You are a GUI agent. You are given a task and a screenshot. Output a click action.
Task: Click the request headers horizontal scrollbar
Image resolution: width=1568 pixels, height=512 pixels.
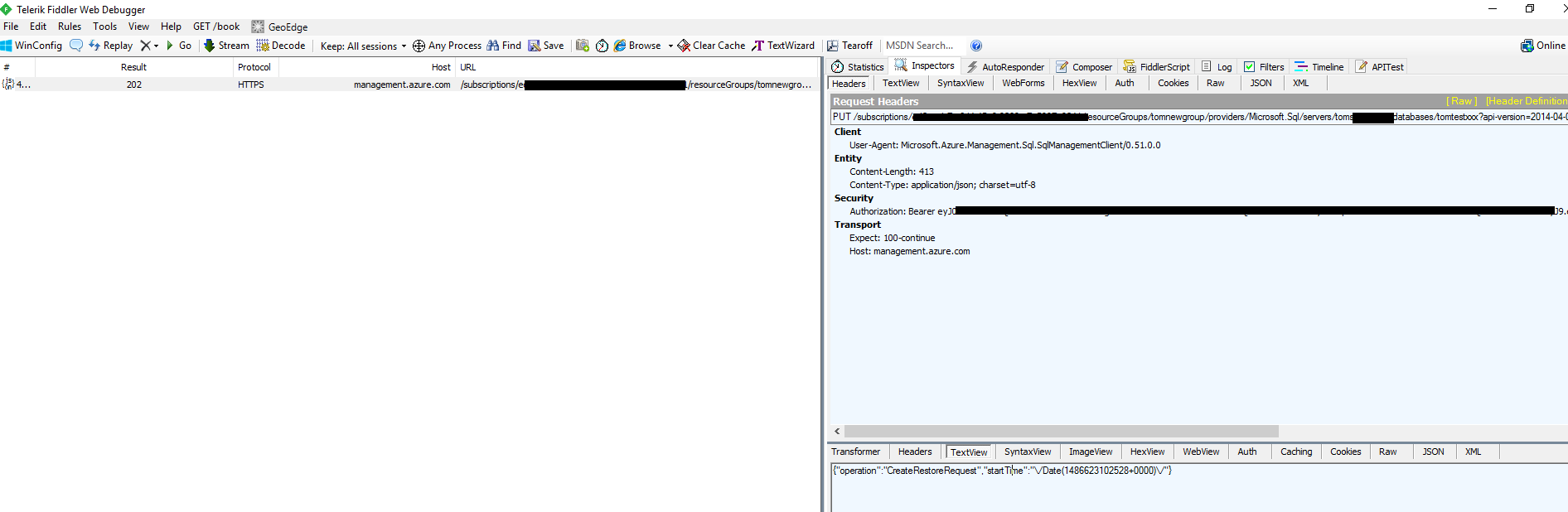[1062, 431]
